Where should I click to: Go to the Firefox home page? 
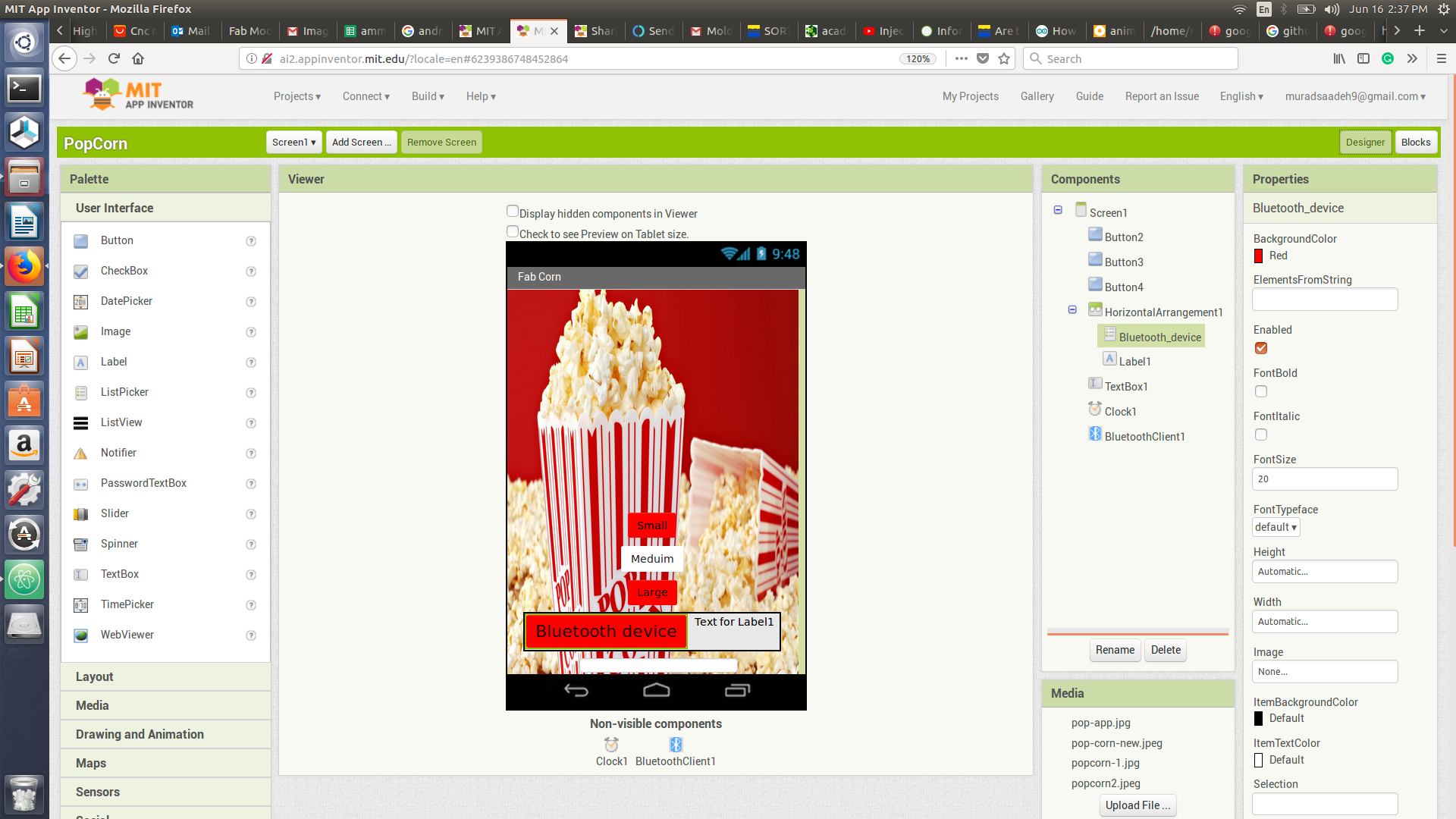[x=138, y=58]
